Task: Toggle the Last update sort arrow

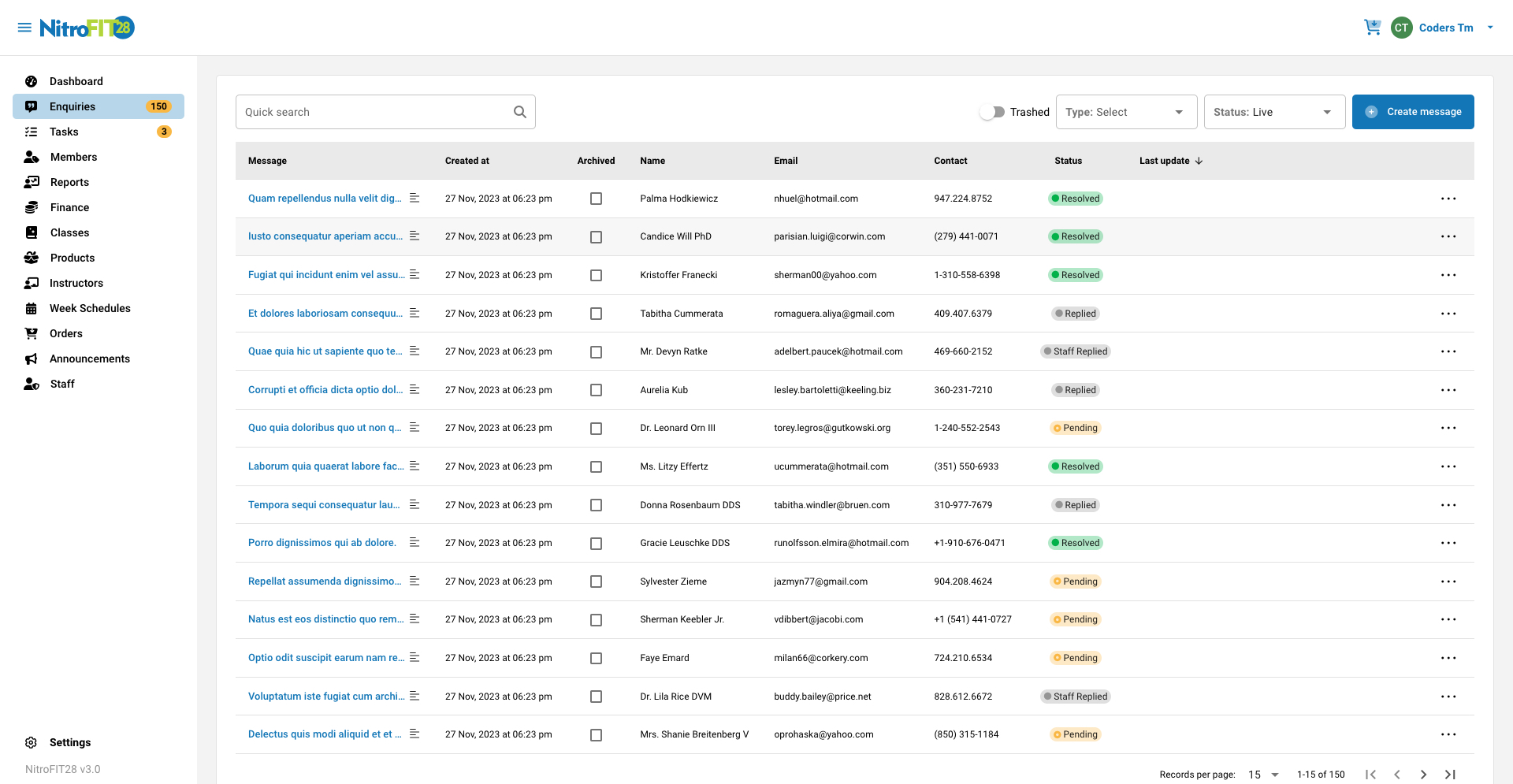Action: (x=1199, y=161)
